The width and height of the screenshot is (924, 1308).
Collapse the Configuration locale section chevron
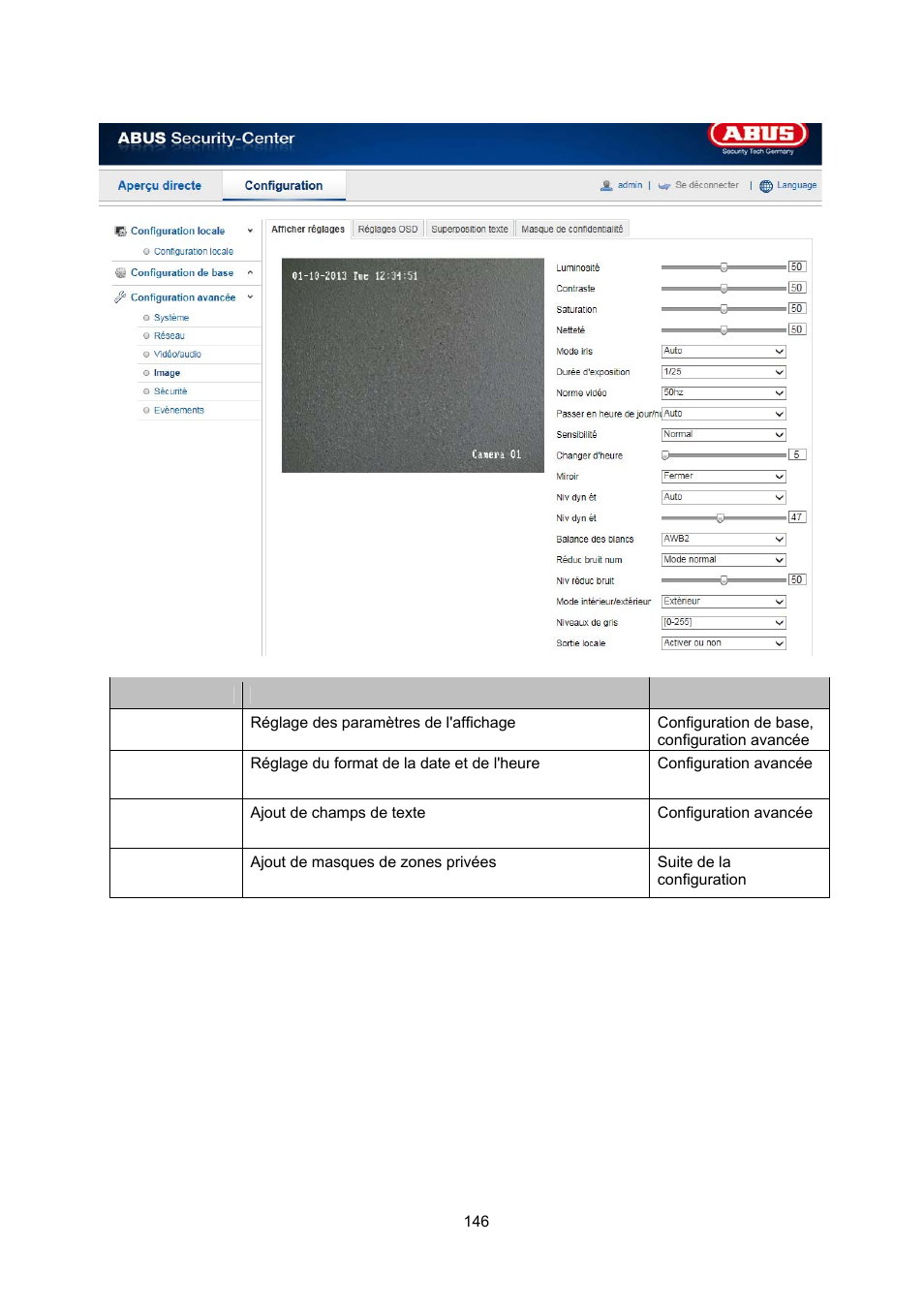click(250, 231)
